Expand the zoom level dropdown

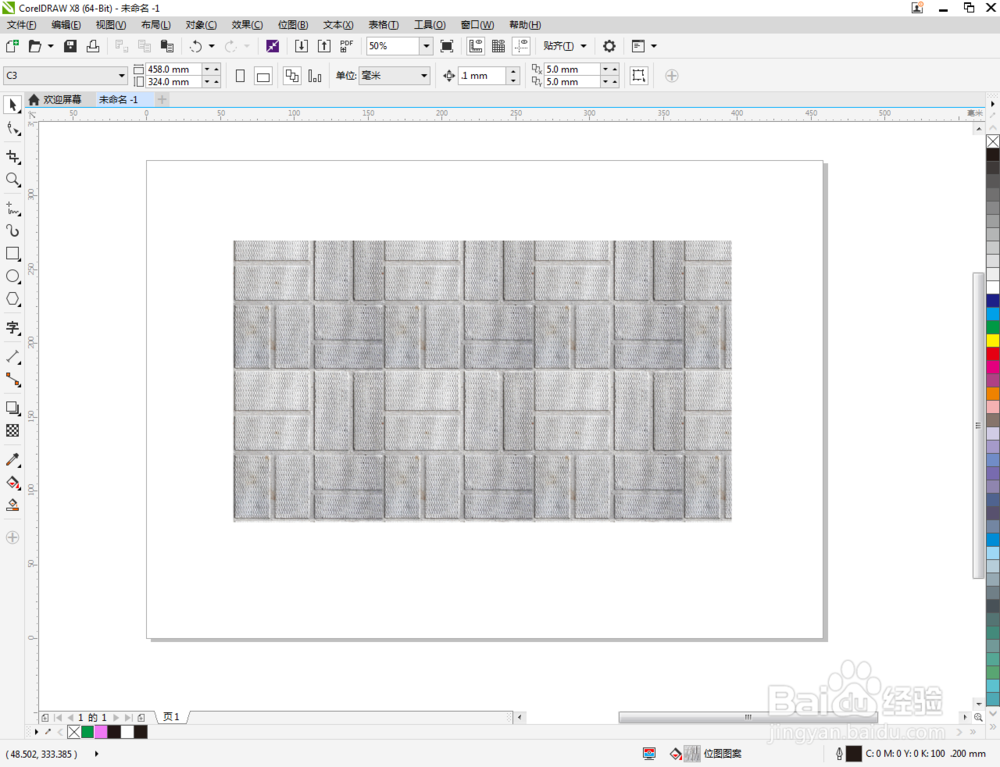(x=426, y=46)
